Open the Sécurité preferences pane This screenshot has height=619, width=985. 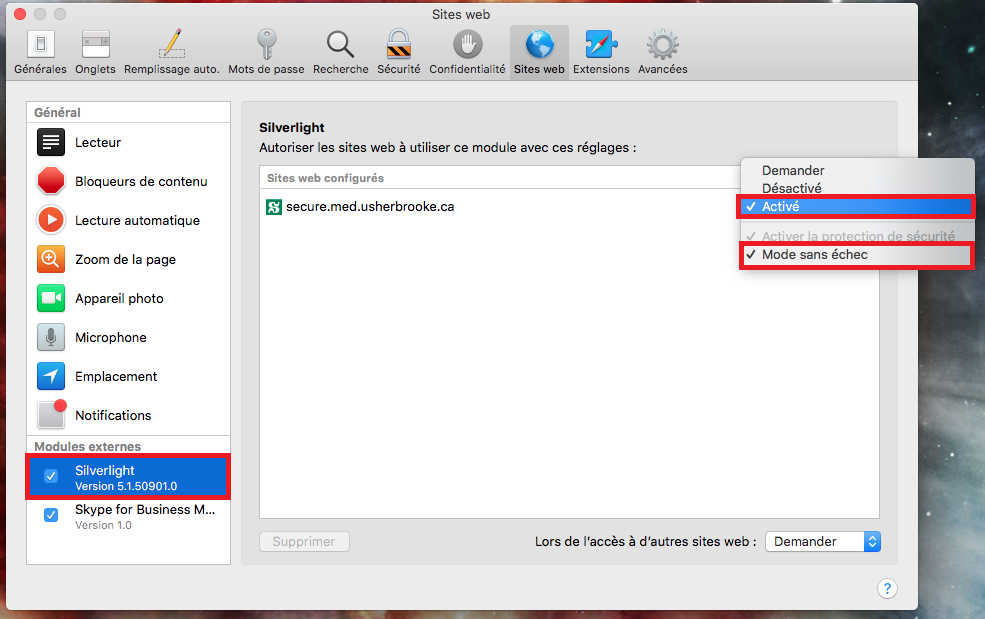click(398, 52)
